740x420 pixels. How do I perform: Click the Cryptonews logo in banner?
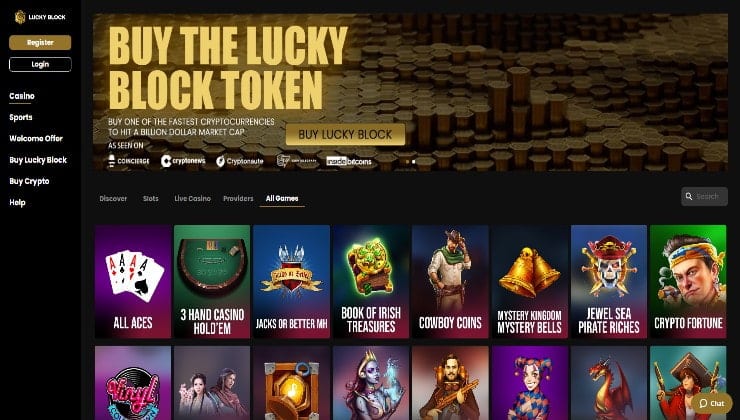tap(183, 161)
